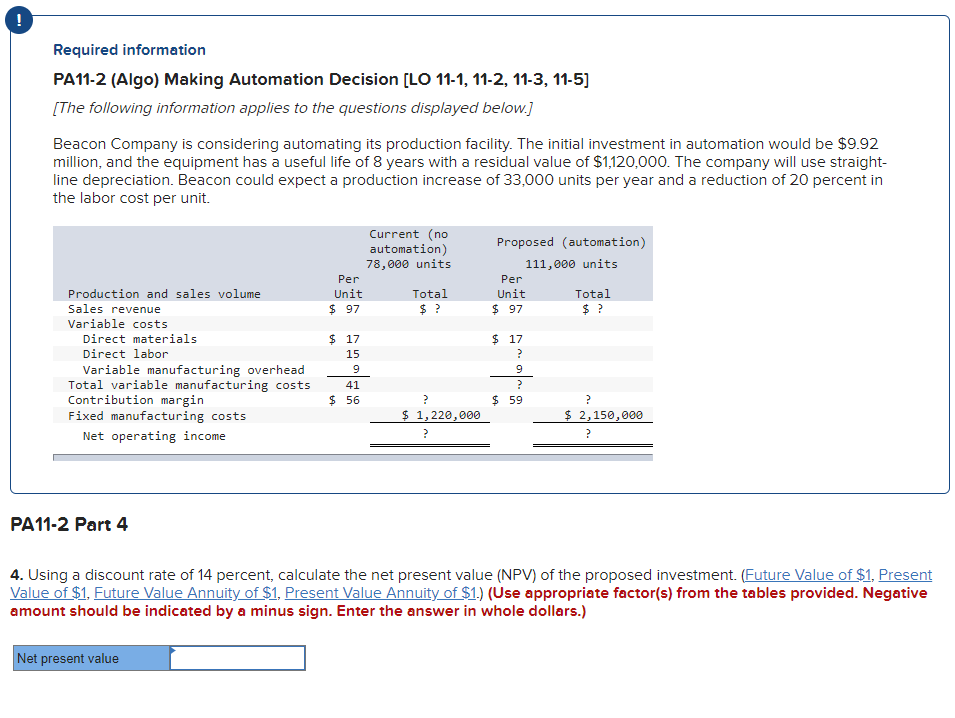Click the Net present value answer field
This screenshot has height=718, width=955.
coord(238,658)
